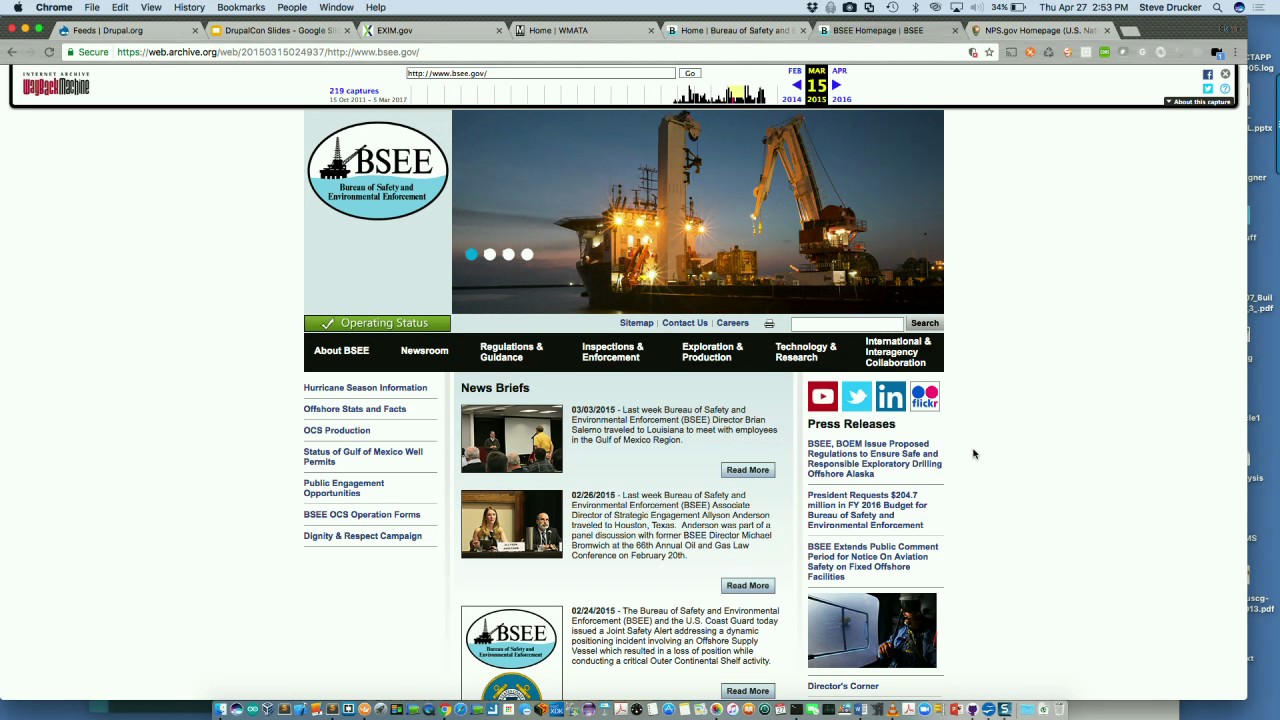1280x720 pixels.
Task: Click the Wayback URL input field
Action: (541, 73)
